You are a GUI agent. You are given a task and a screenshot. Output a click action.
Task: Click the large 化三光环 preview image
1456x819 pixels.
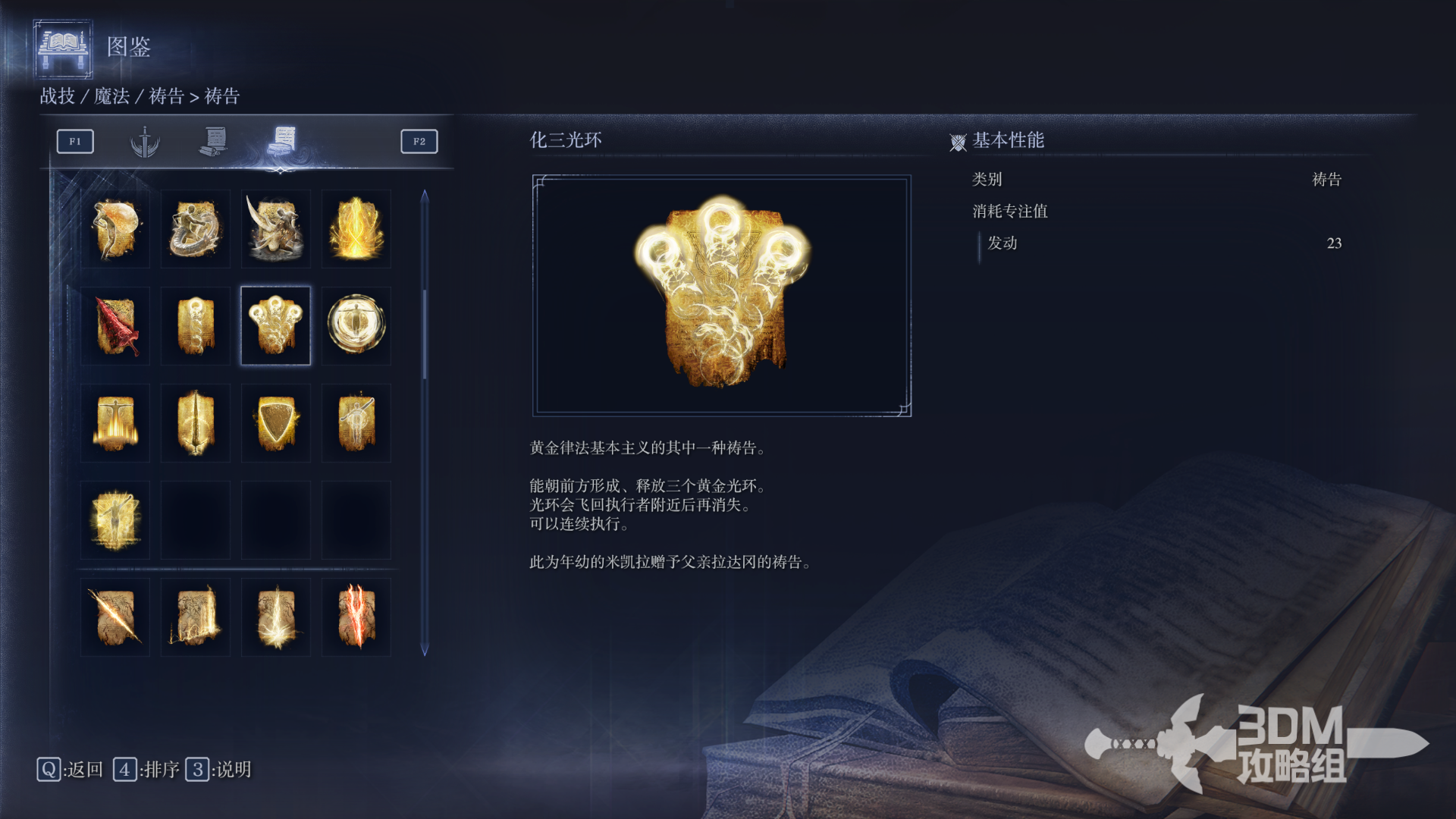[722, 296]
